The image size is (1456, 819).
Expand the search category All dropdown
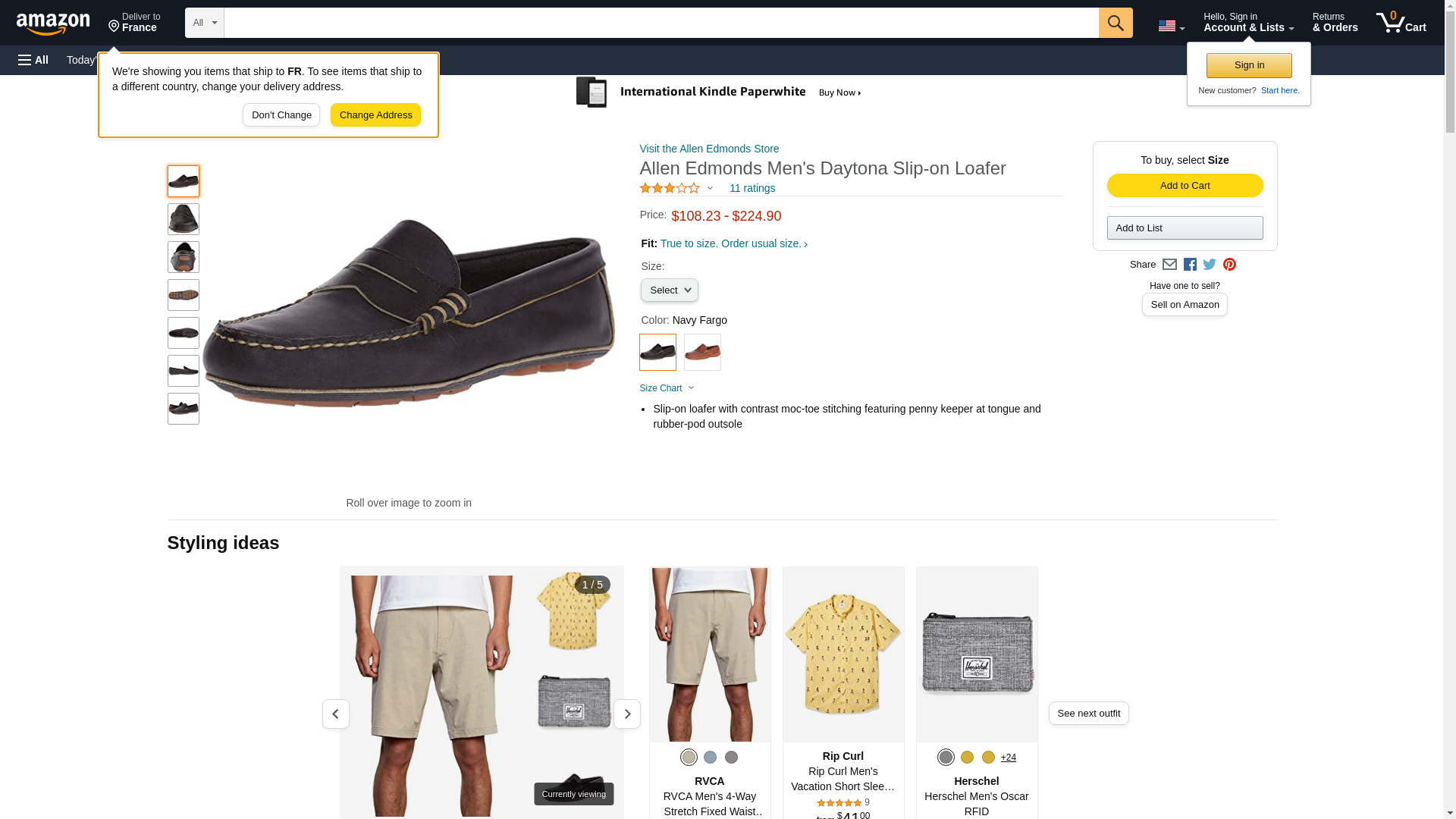click(205, 23)
